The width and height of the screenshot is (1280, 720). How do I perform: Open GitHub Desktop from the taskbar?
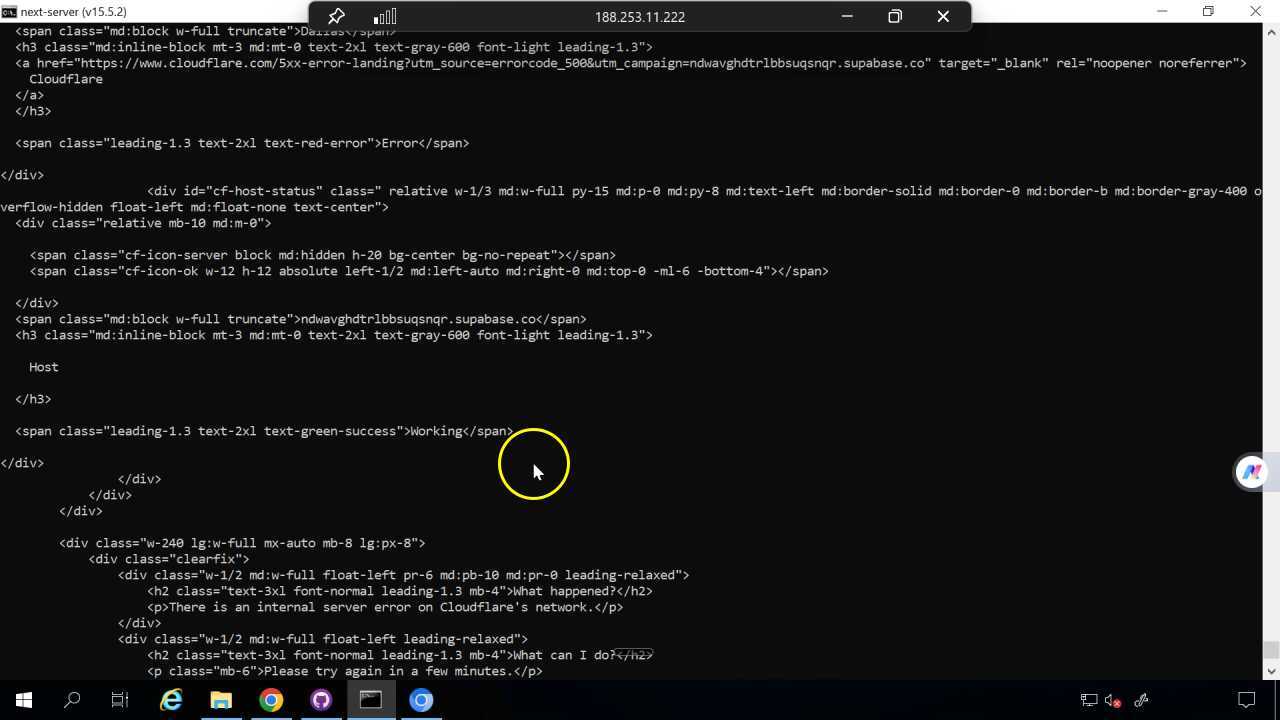[x=321, y=700]
